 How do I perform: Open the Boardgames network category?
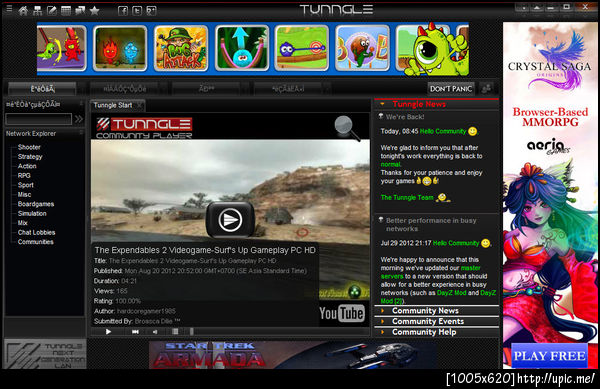(x=36, y=204)
